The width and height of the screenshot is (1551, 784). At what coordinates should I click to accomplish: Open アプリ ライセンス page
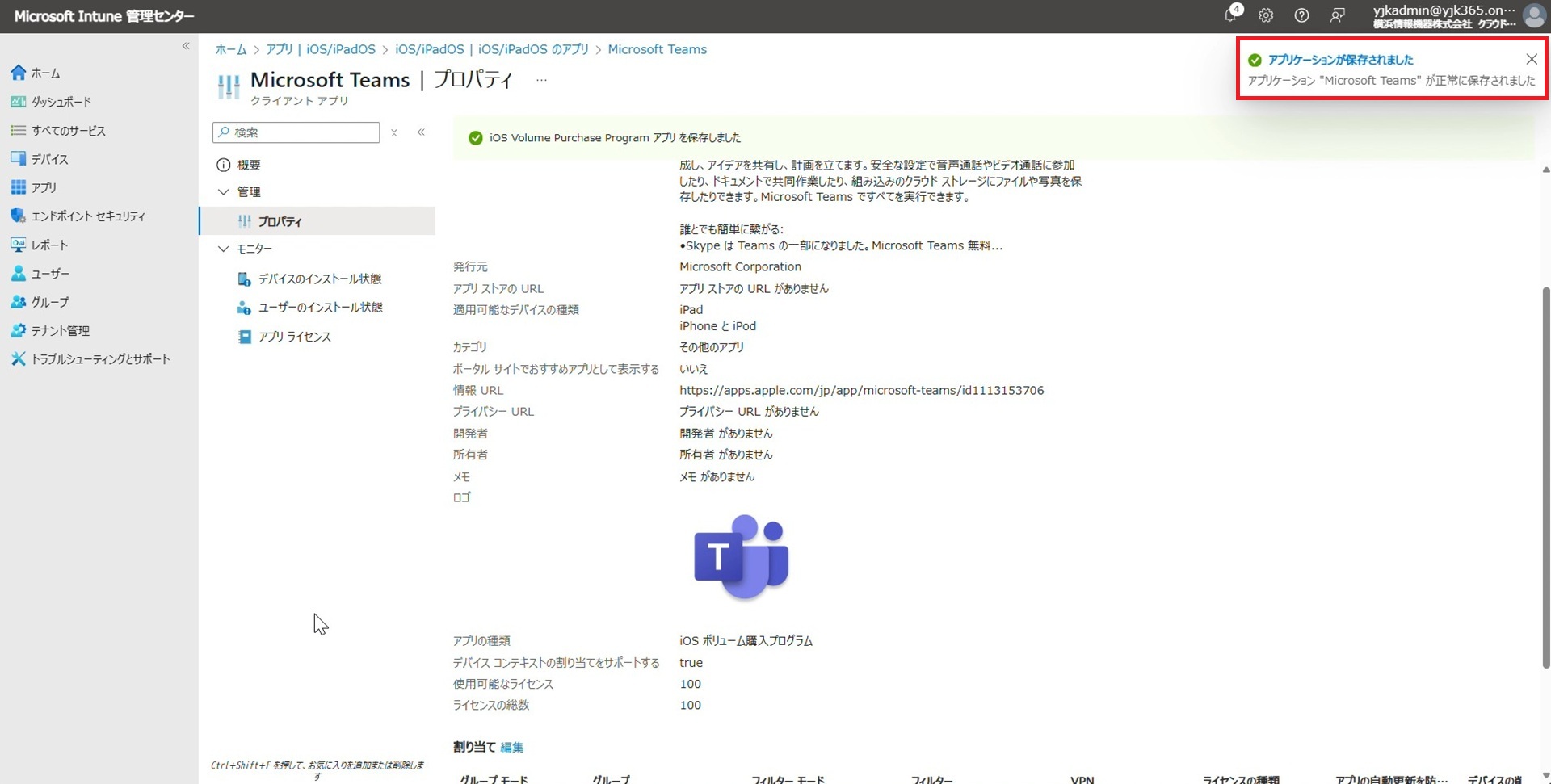point(294,337)
